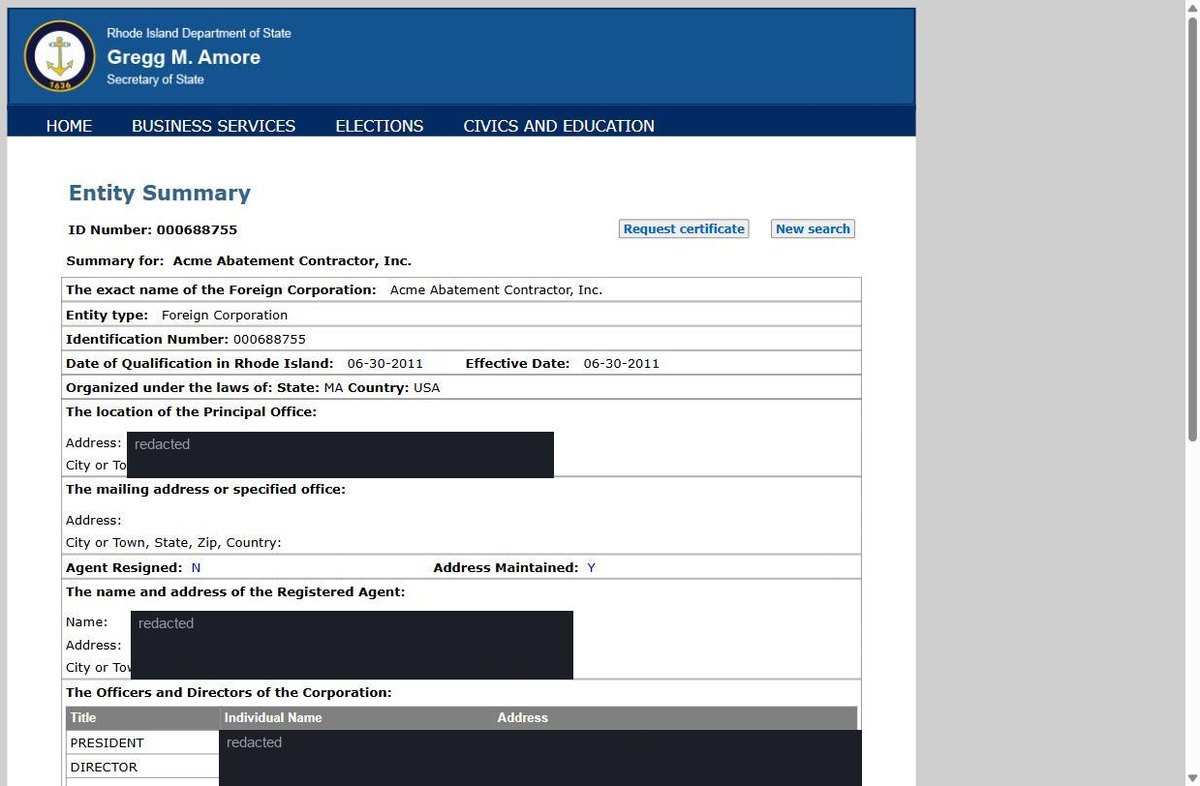Select the PRESIDENT title cell
Viewport: 1200px width, 786px height.
(x=142, y=742)
